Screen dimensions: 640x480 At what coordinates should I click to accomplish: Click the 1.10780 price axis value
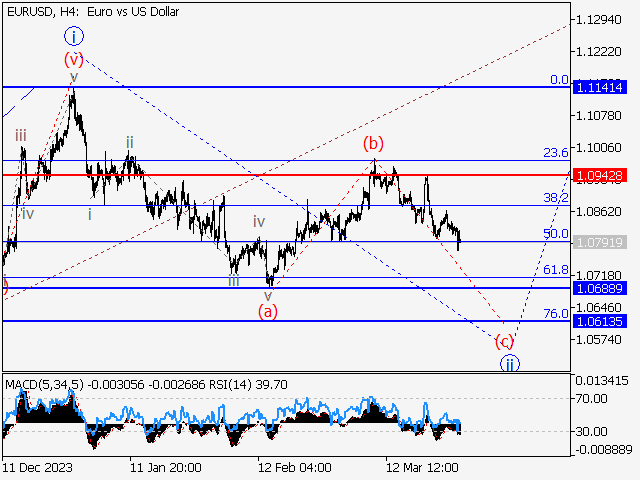(x=598, y=116)
